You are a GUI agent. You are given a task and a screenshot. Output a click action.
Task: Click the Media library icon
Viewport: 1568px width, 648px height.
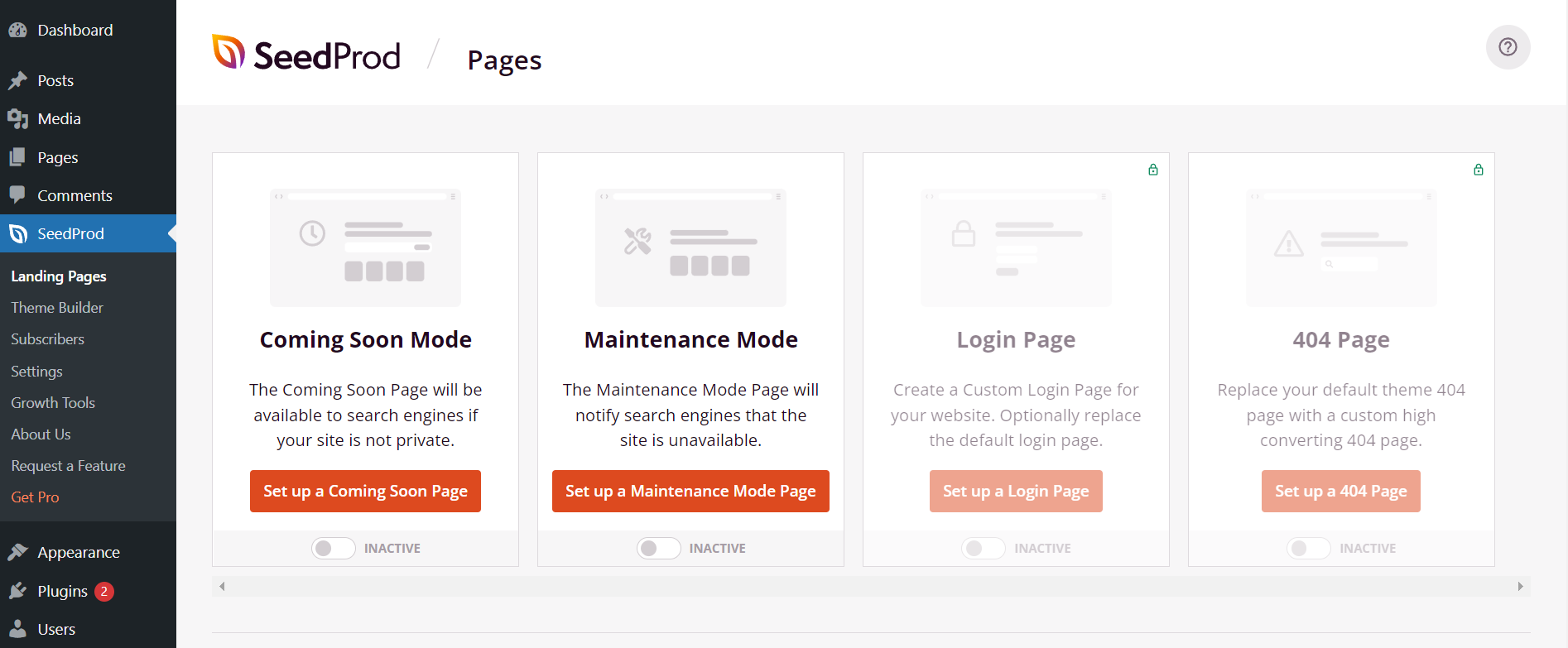click(x=18, y=119)
